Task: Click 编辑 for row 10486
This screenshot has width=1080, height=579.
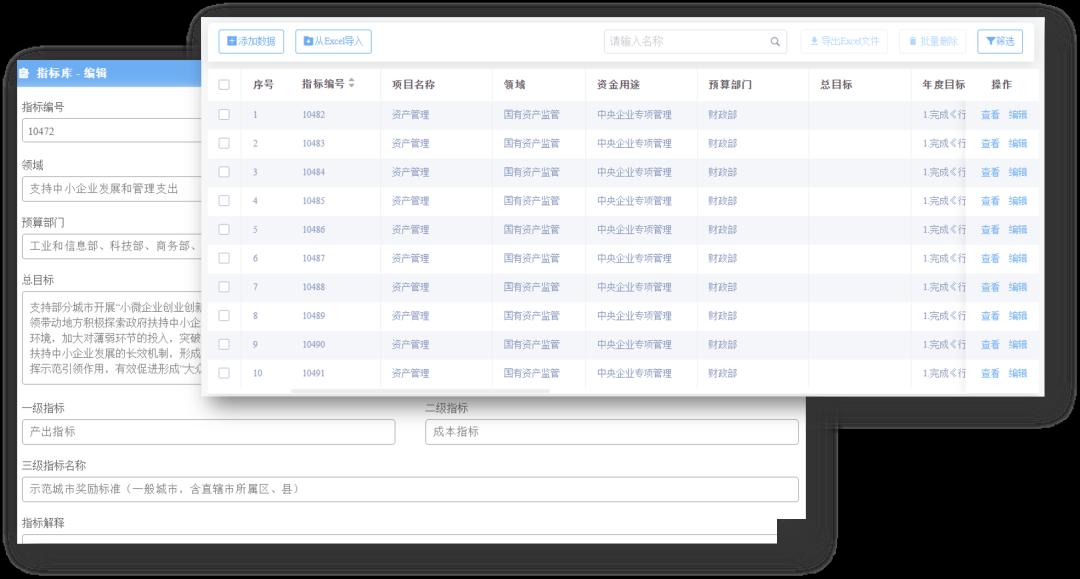Action: 1017,230
